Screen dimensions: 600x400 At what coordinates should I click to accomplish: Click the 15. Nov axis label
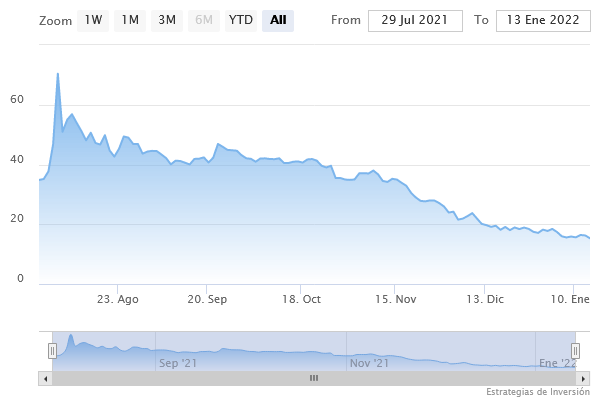pyautogui.click(x=397, y=299)
